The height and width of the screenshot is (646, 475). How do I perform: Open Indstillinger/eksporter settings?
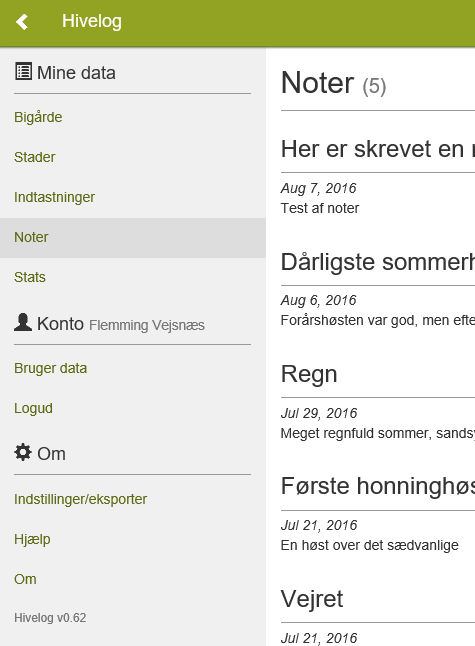pos(80,499)
